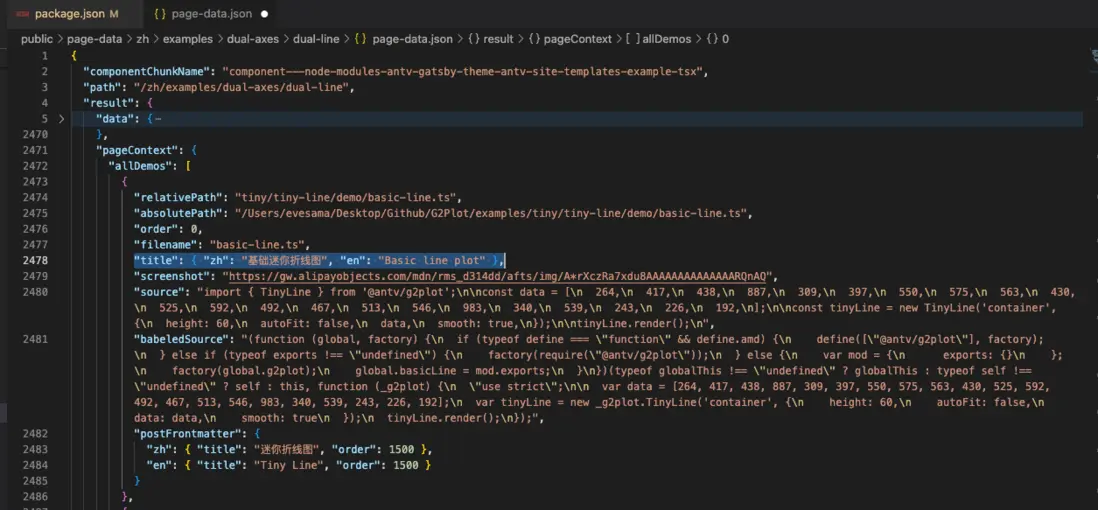Screen dimensions: 1098x510
Task: Click line number 2478 in the gutter
Action: (x=35, y=260)
